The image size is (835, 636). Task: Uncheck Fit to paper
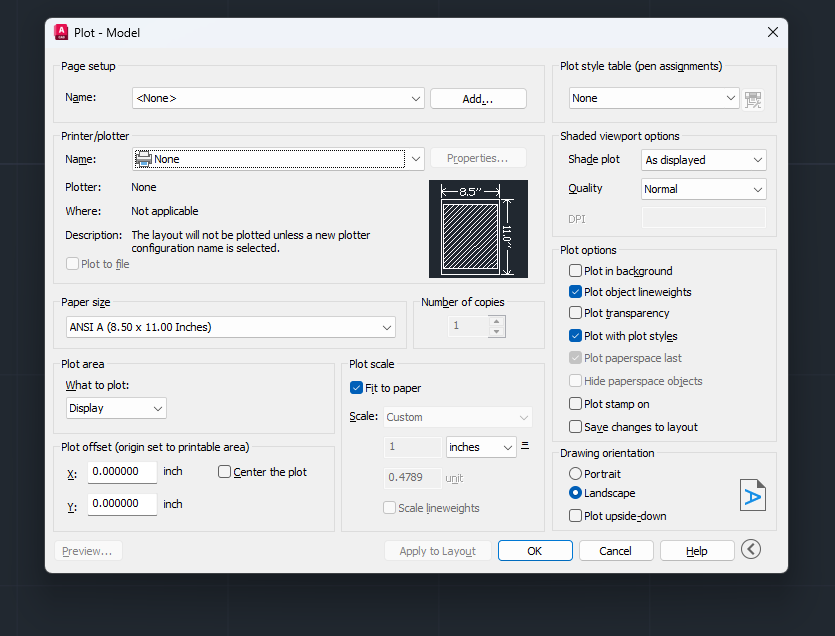(x=356, y=388)
